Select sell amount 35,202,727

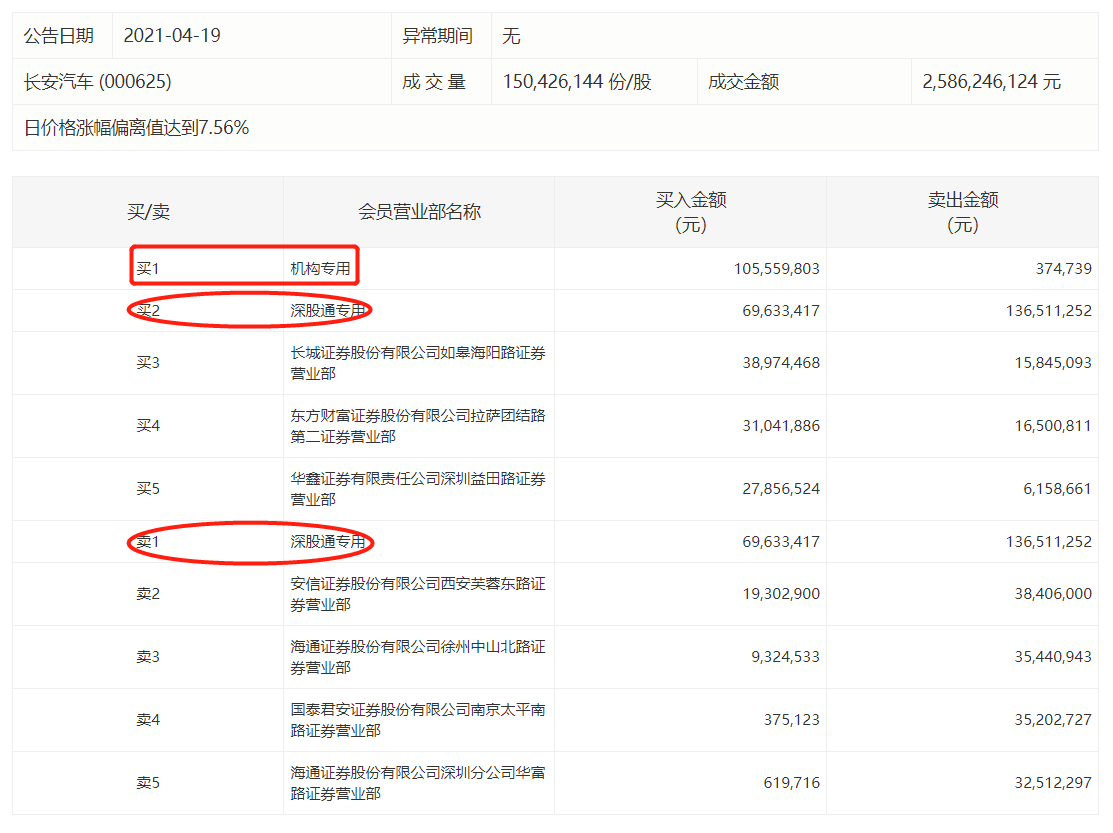click(1053, 720)
